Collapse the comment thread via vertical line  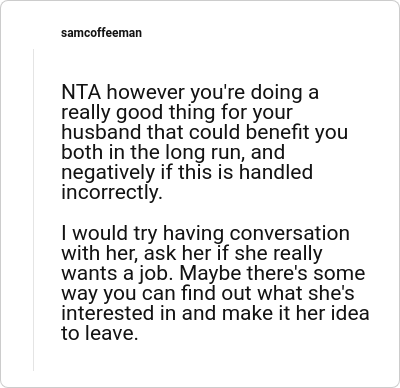coord(33,210)
